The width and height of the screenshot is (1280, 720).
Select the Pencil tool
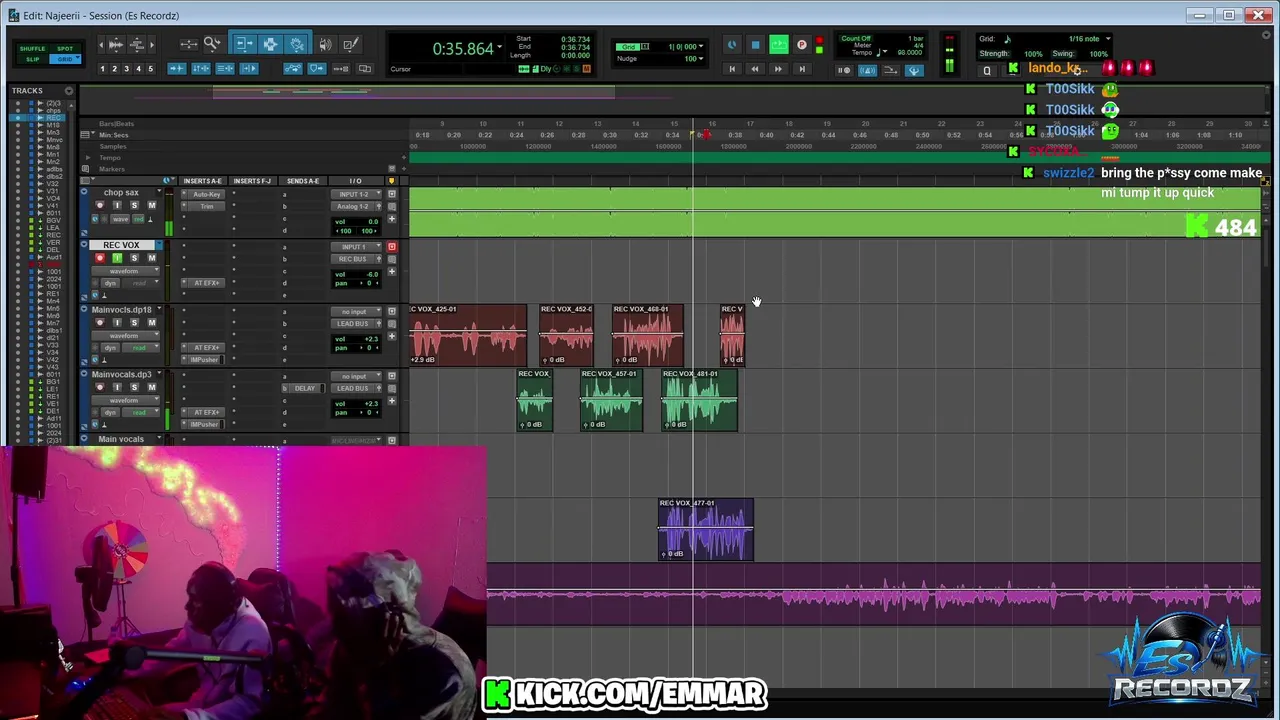point(352,44)
